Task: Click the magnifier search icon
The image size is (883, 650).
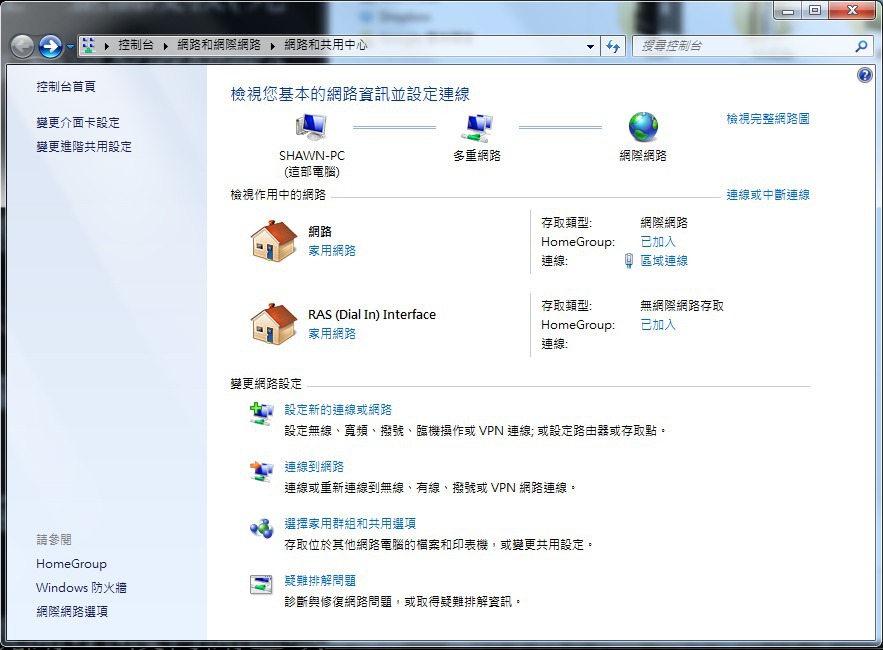Action: [861, 46]
